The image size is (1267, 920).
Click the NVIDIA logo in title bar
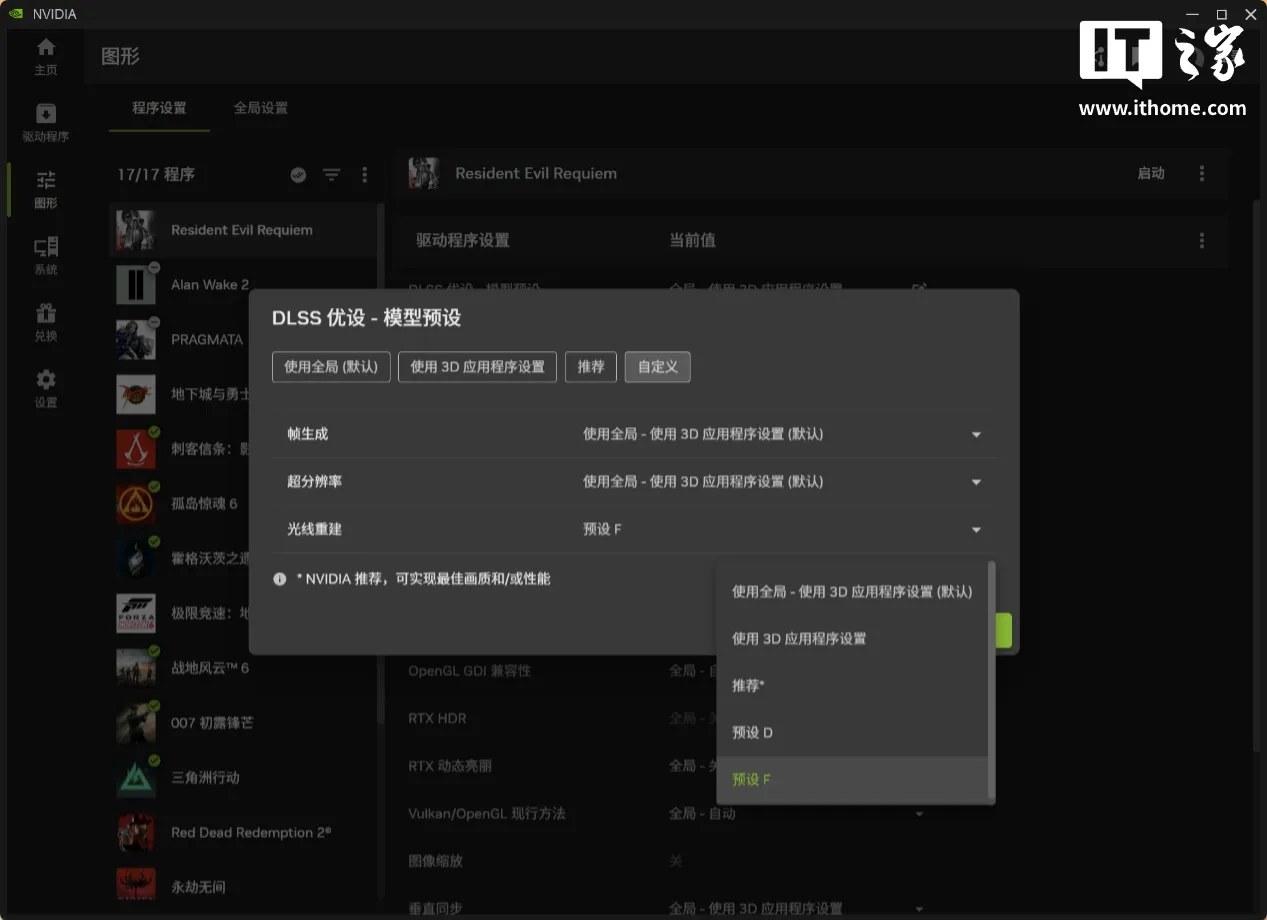pos(15,14)
